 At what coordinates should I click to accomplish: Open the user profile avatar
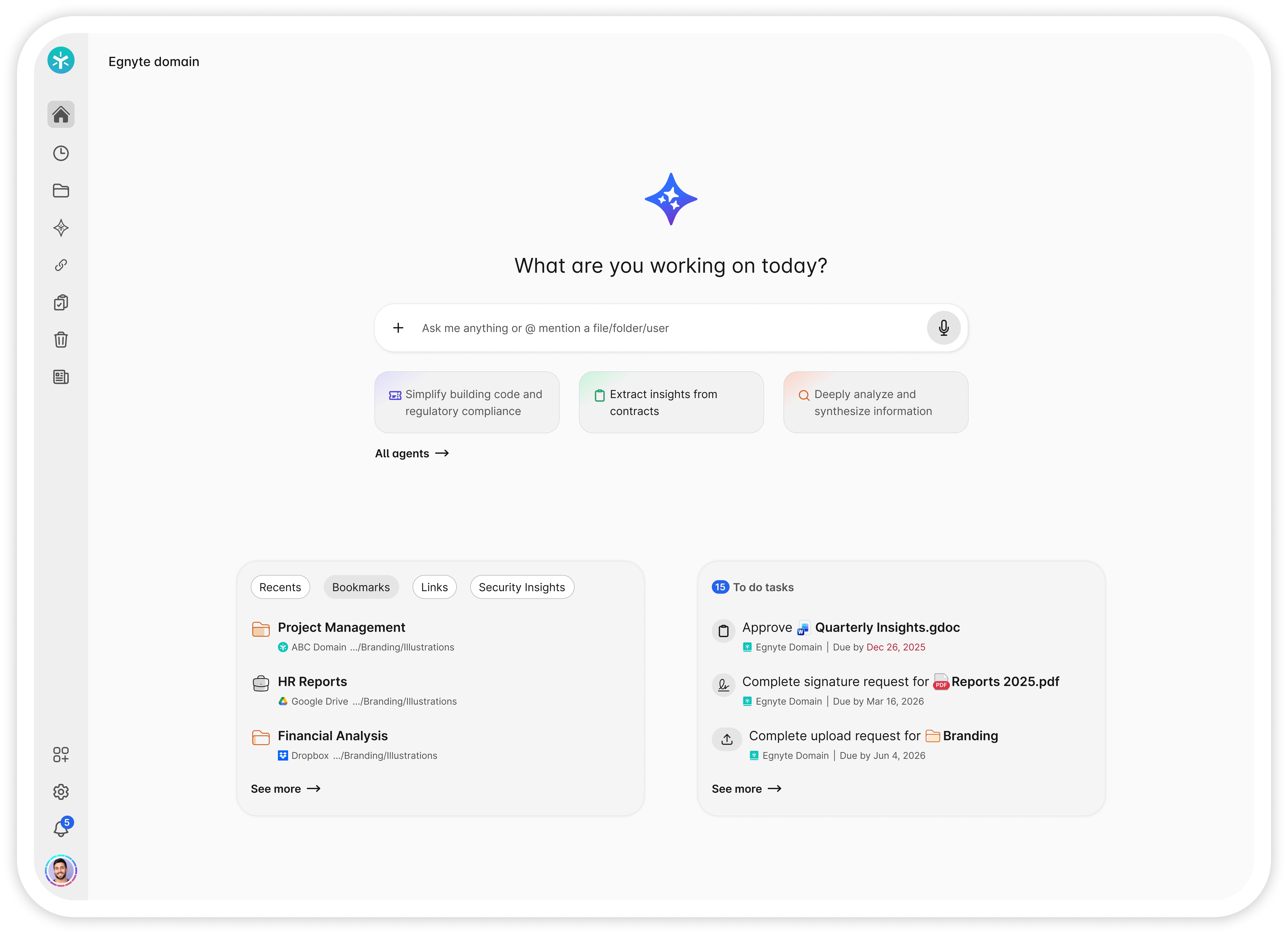(61, 870)
